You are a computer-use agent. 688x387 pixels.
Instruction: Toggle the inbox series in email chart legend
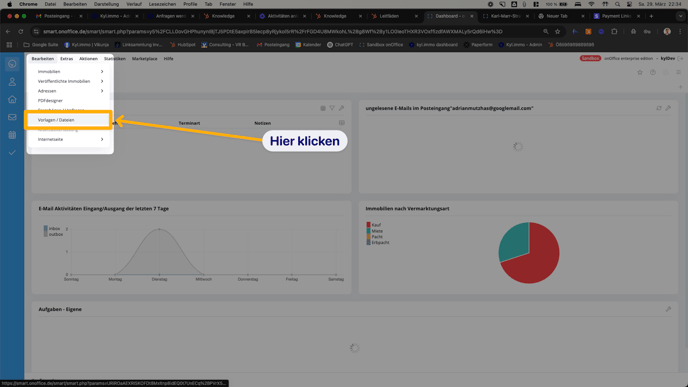(51, 229)
